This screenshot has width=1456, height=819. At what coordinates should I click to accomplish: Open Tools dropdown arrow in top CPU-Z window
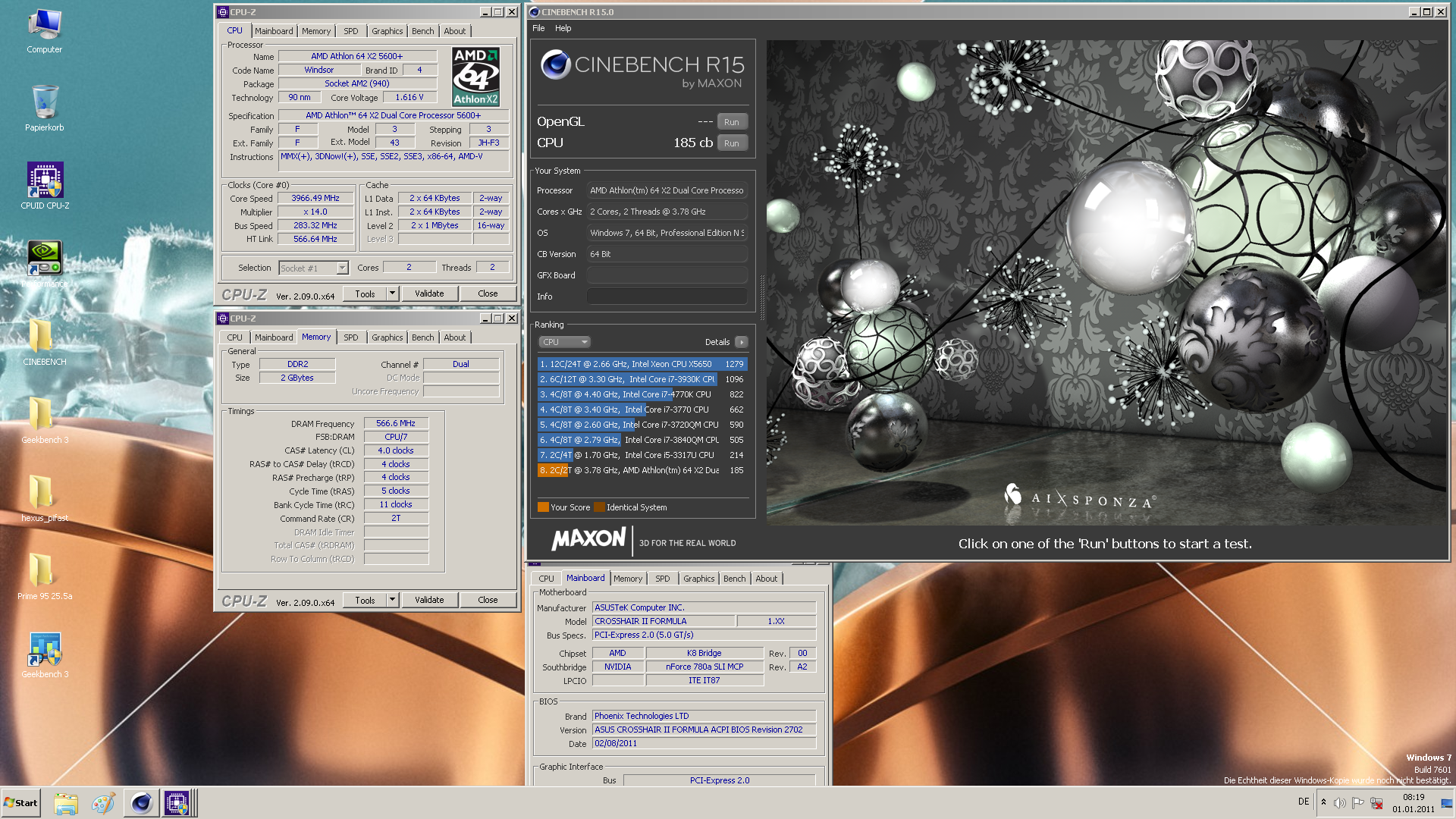tap(392, 293)
